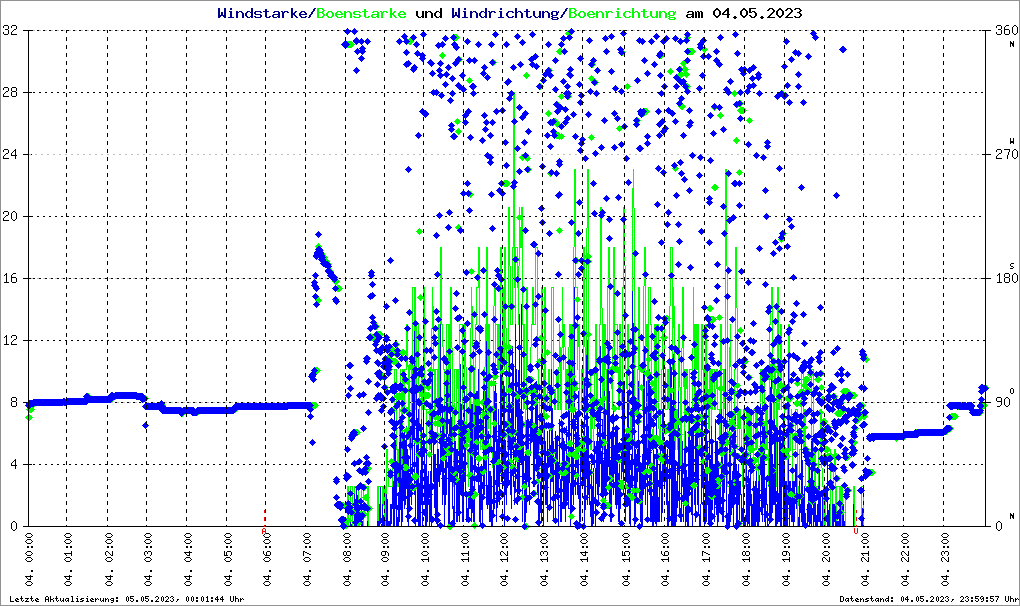The image size is (1020, 606).
Task: Click left axis value 24
Action: [10, 154]
